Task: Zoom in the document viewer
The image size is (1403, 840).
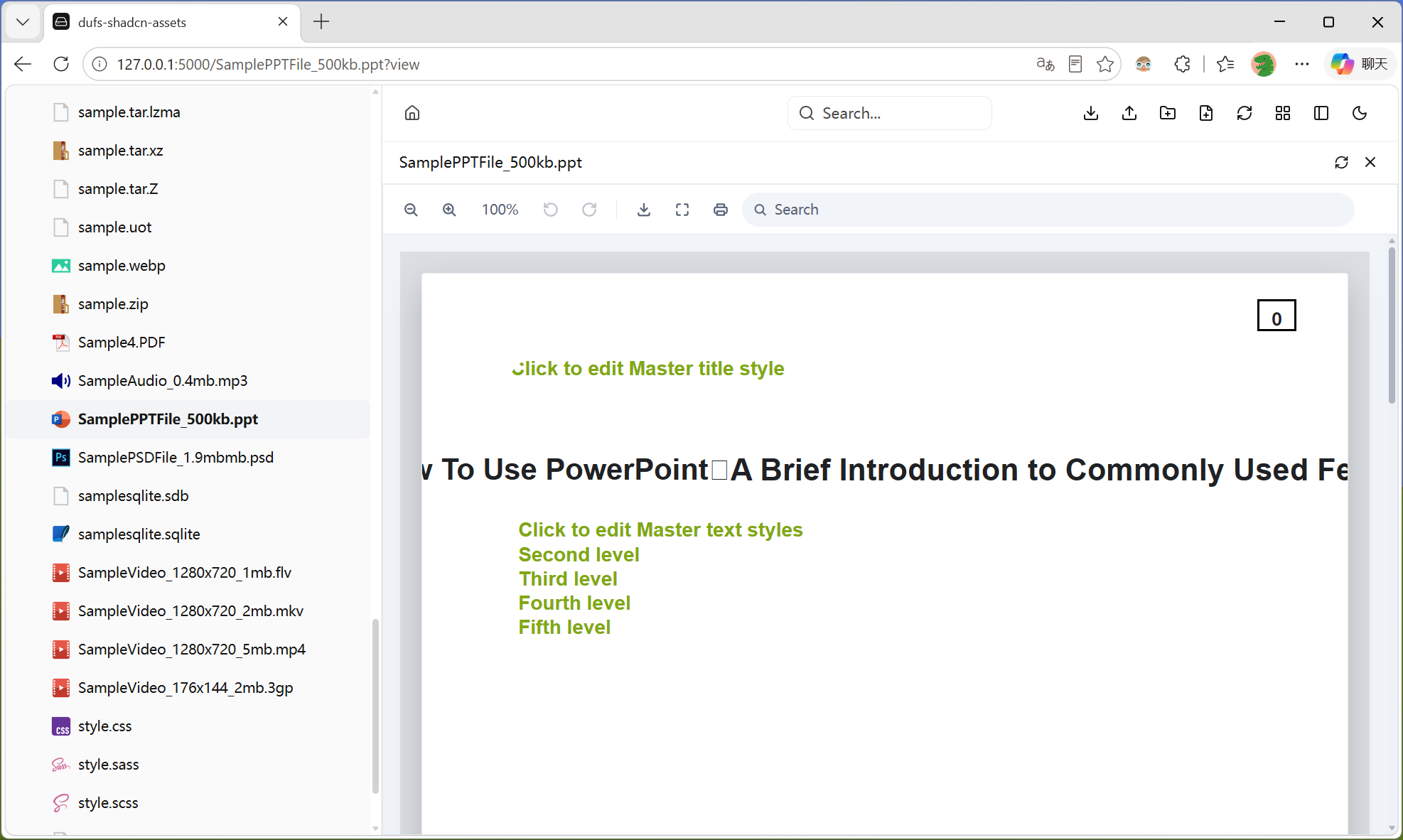Action: 449,210
